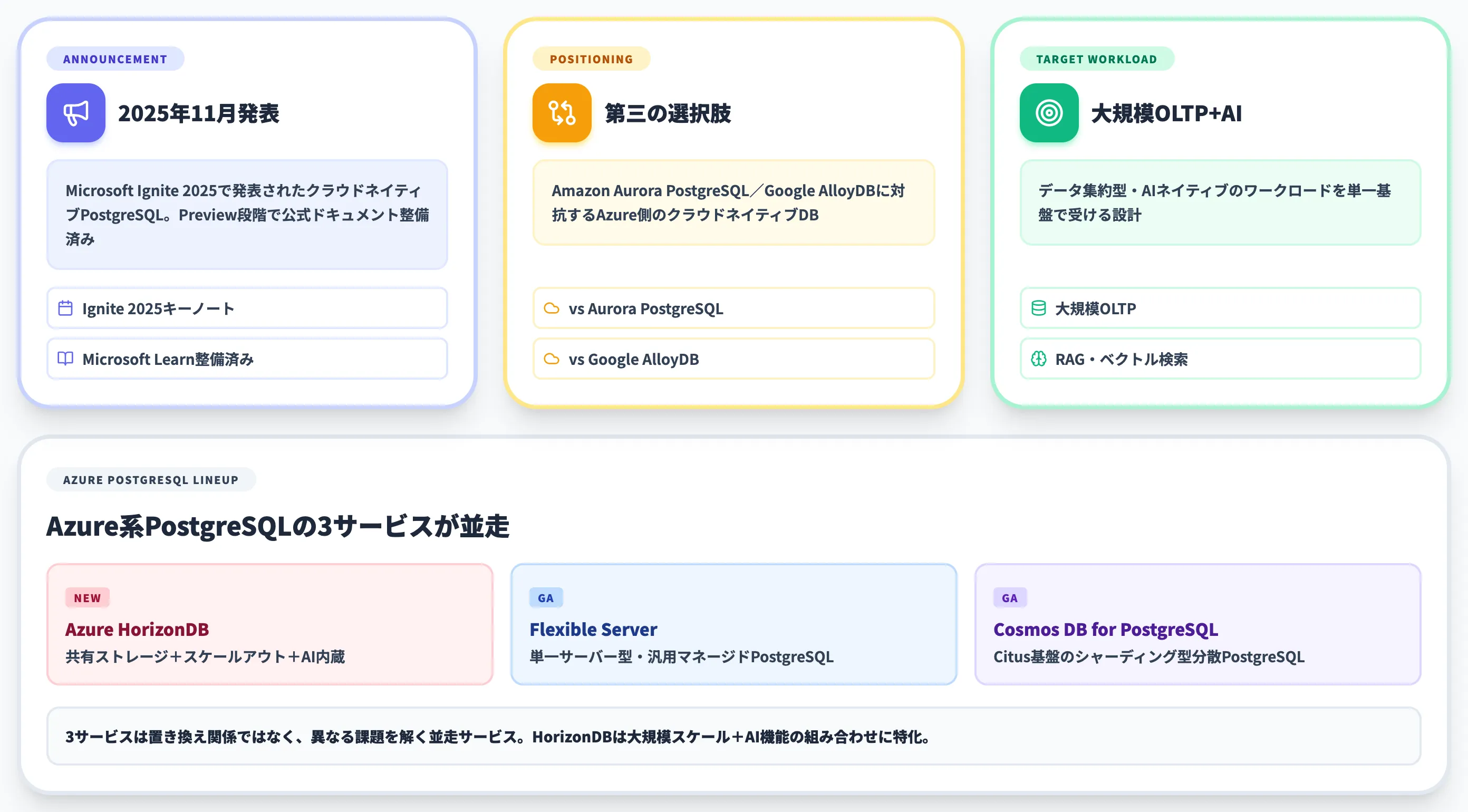1468x812 pixels.
Task: Click the Amazon Aurora PostgreSQL description box
Action: click(733, 202)
